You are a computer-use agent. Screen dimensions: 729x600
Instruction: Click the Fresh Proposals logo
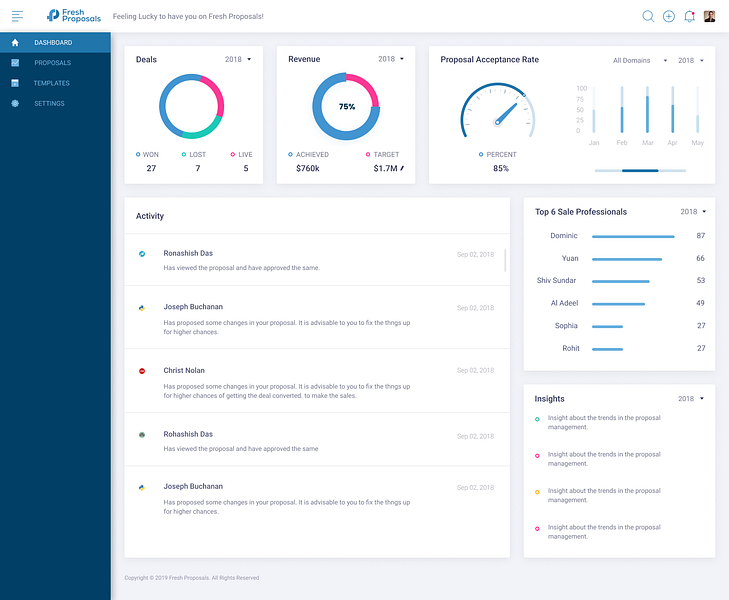(x=74, y=16)
